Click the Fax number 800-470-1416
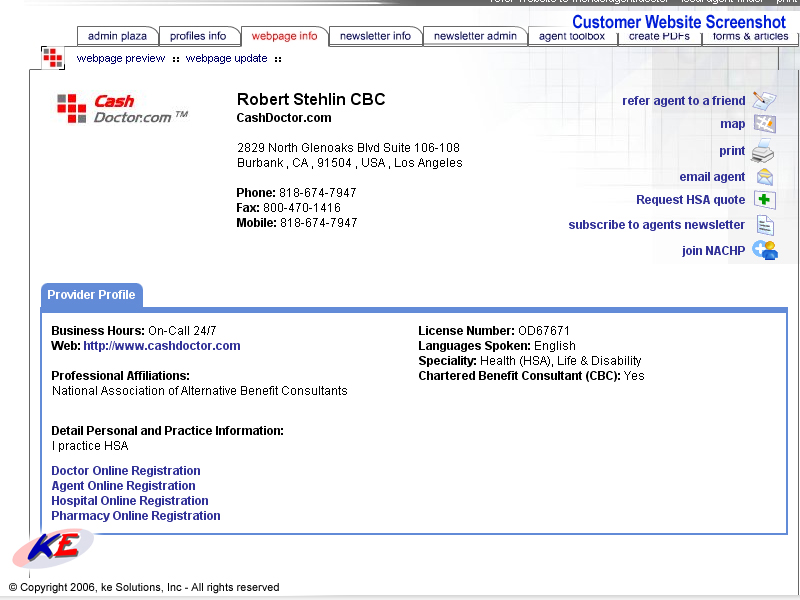 (288, 208)
